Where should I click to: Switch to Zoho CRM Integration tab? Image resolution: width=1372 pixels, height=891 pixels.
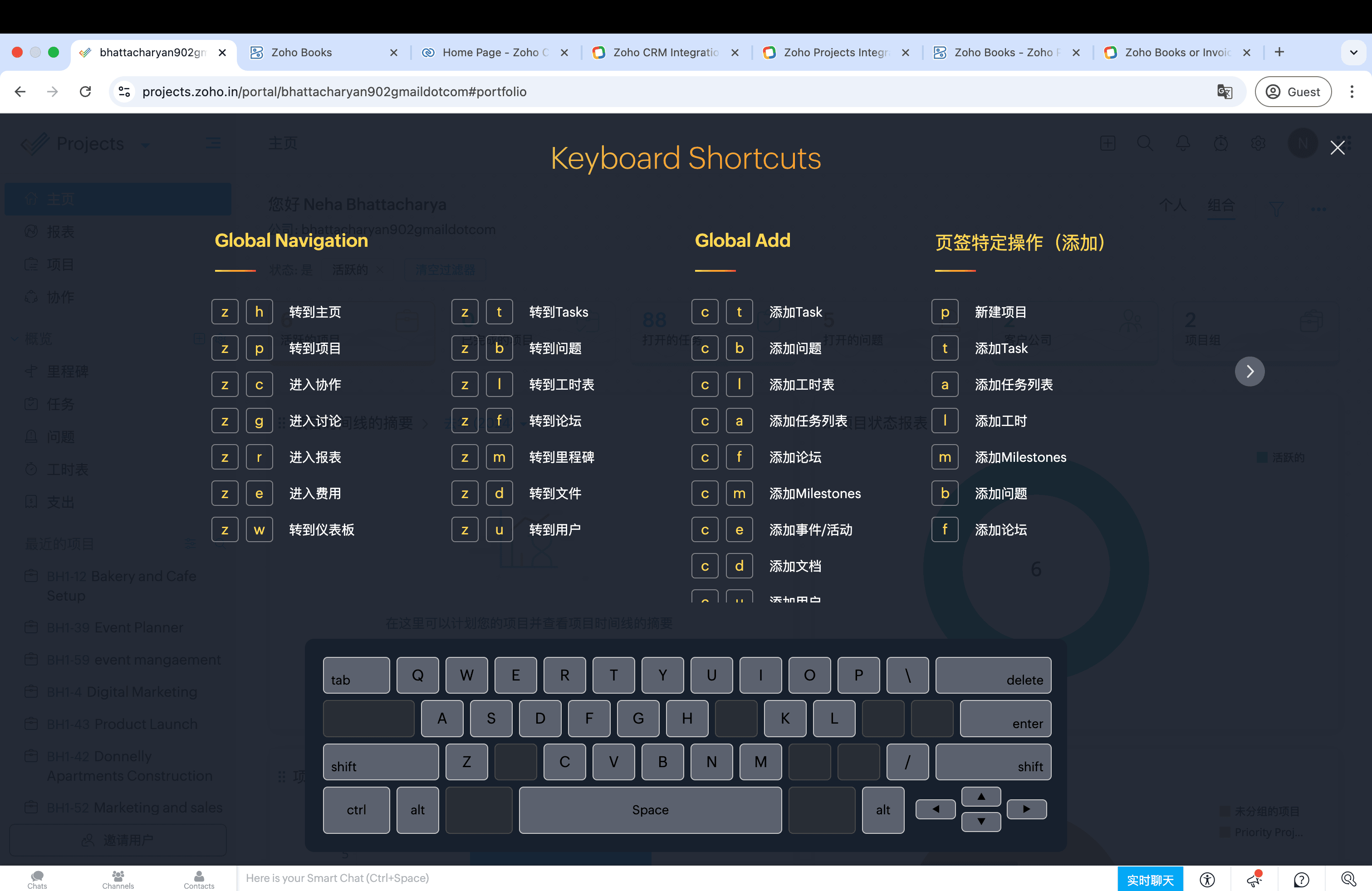(665, 53)
